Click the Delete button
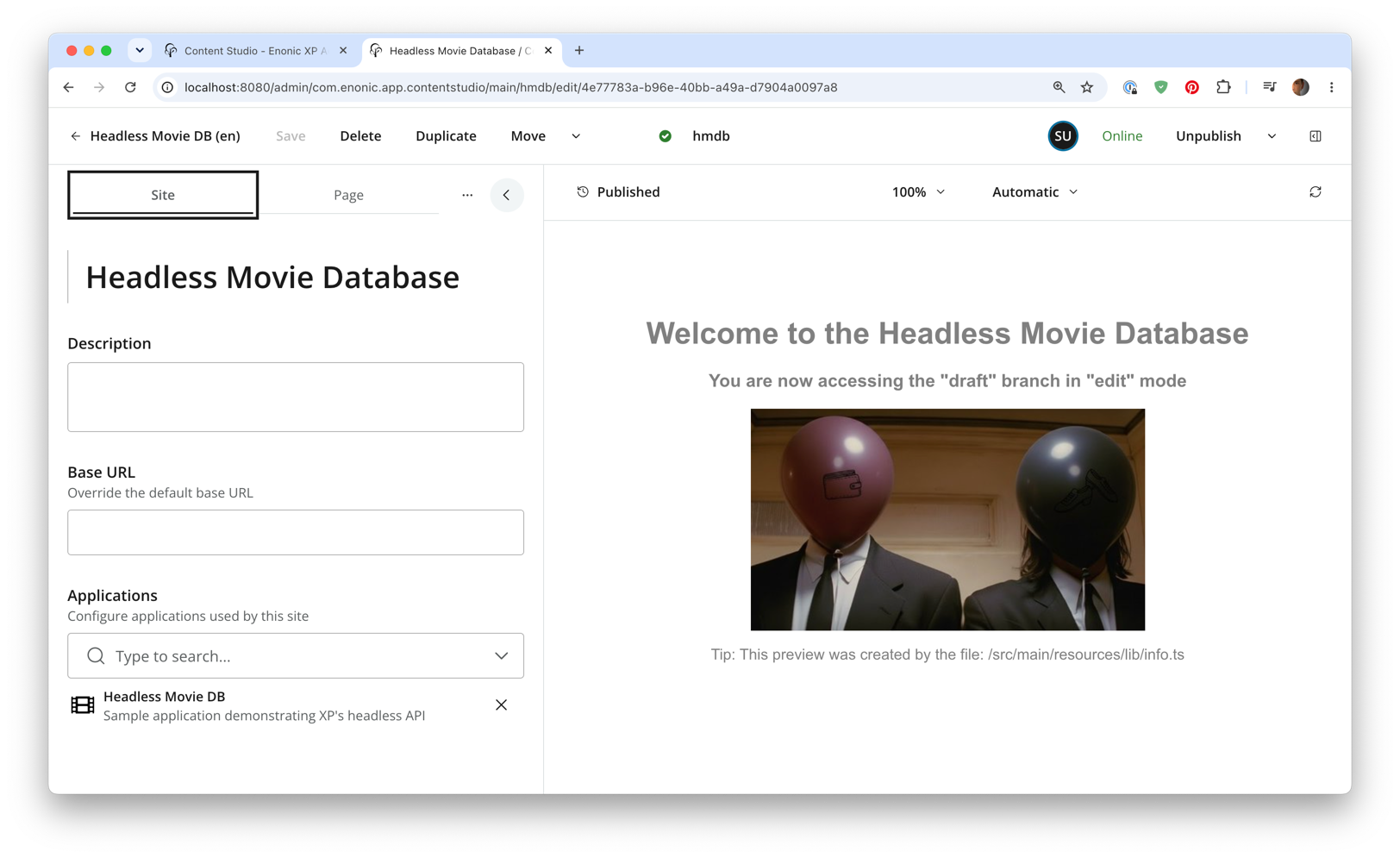This screenshot has height=858, width=1400. (x=360, y=136)
